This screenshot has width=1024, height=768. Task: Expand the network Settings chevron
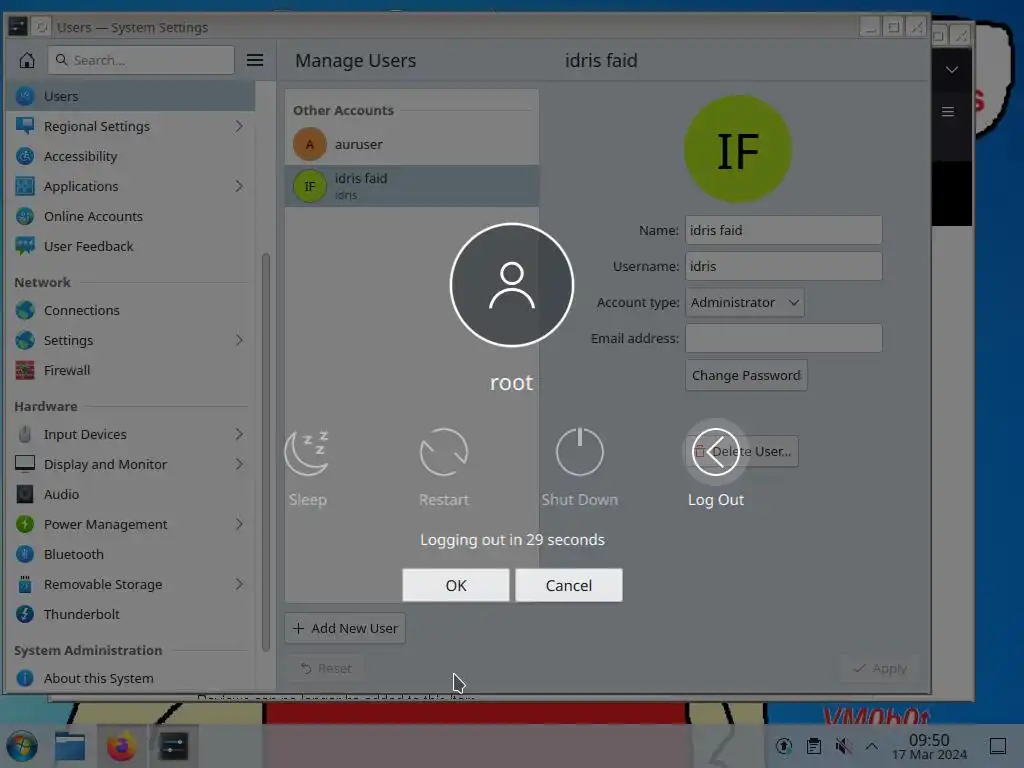click(239, 340)
